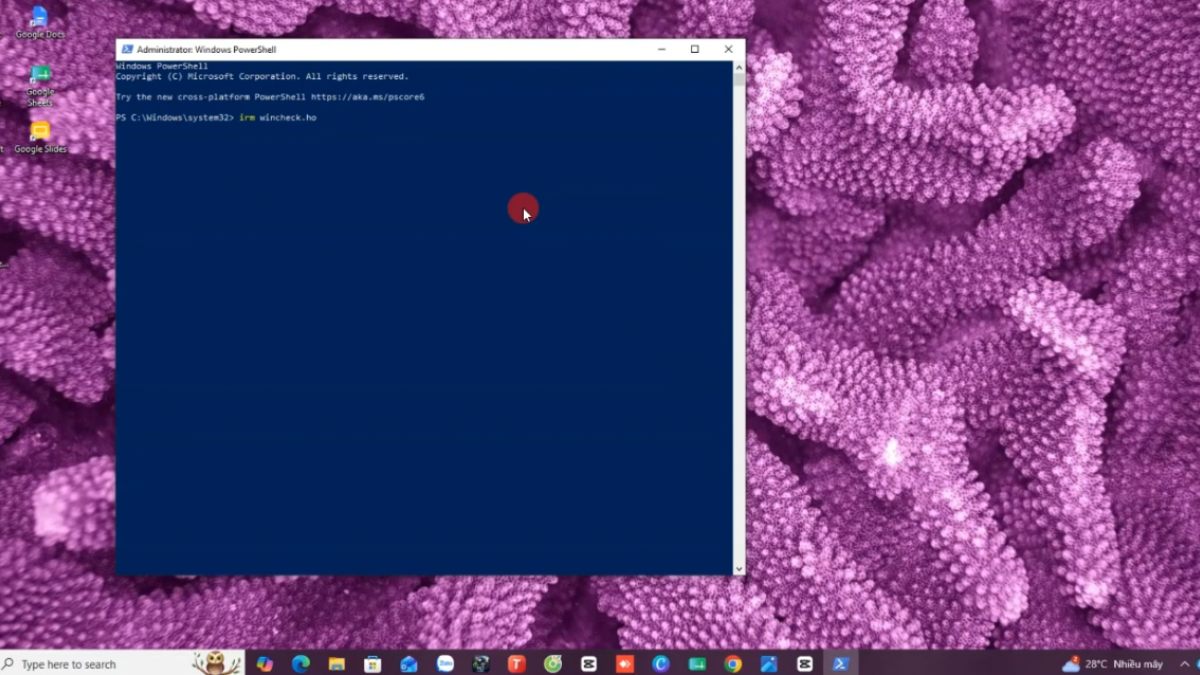
Task: Open Microsoft Edge from the taskbar
Action: (x=300, y=663)
